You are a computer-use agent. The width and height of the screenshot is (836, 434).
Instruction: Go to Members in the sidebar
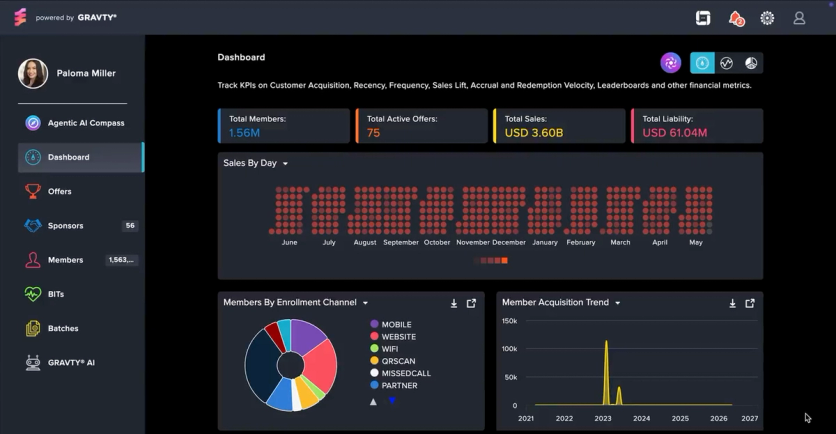tap(81, 260)
